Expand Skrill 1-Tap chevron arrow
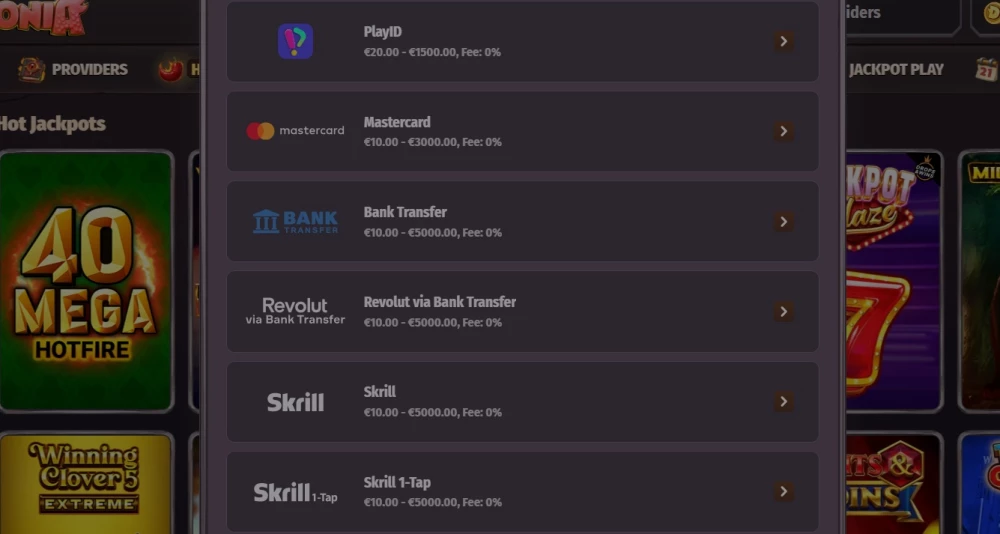 point(784,491)
